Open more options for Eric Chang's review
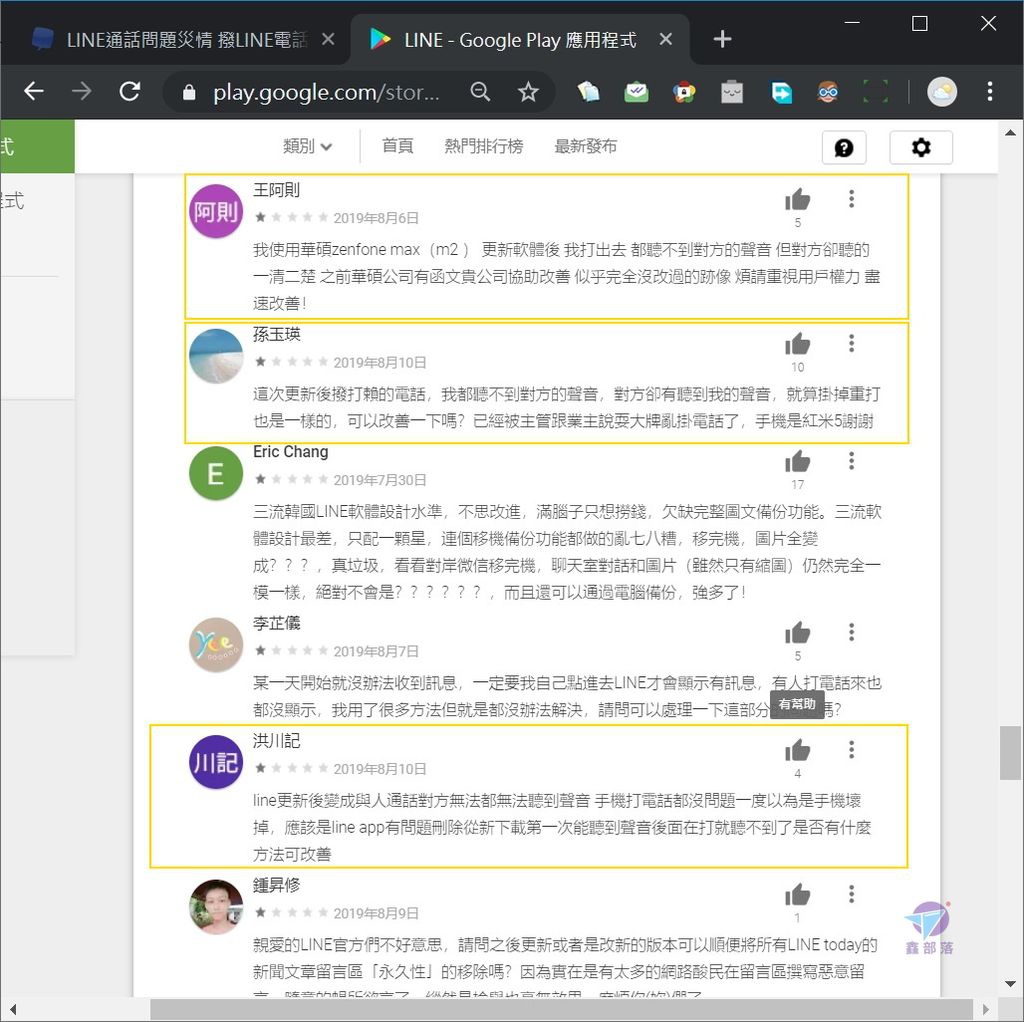 click(x=851, y=461)
